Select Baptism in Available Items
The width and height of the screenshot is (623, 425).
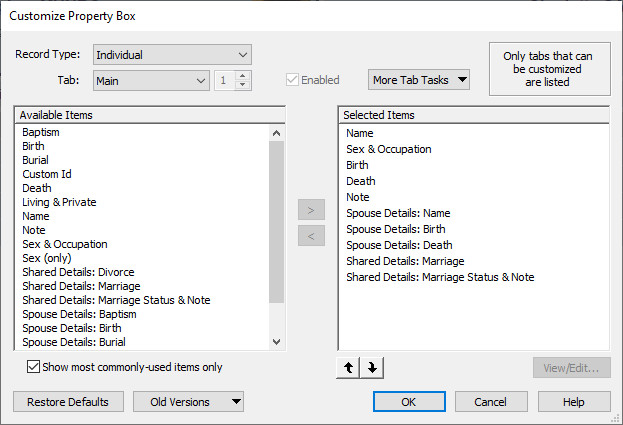point(41,132)
